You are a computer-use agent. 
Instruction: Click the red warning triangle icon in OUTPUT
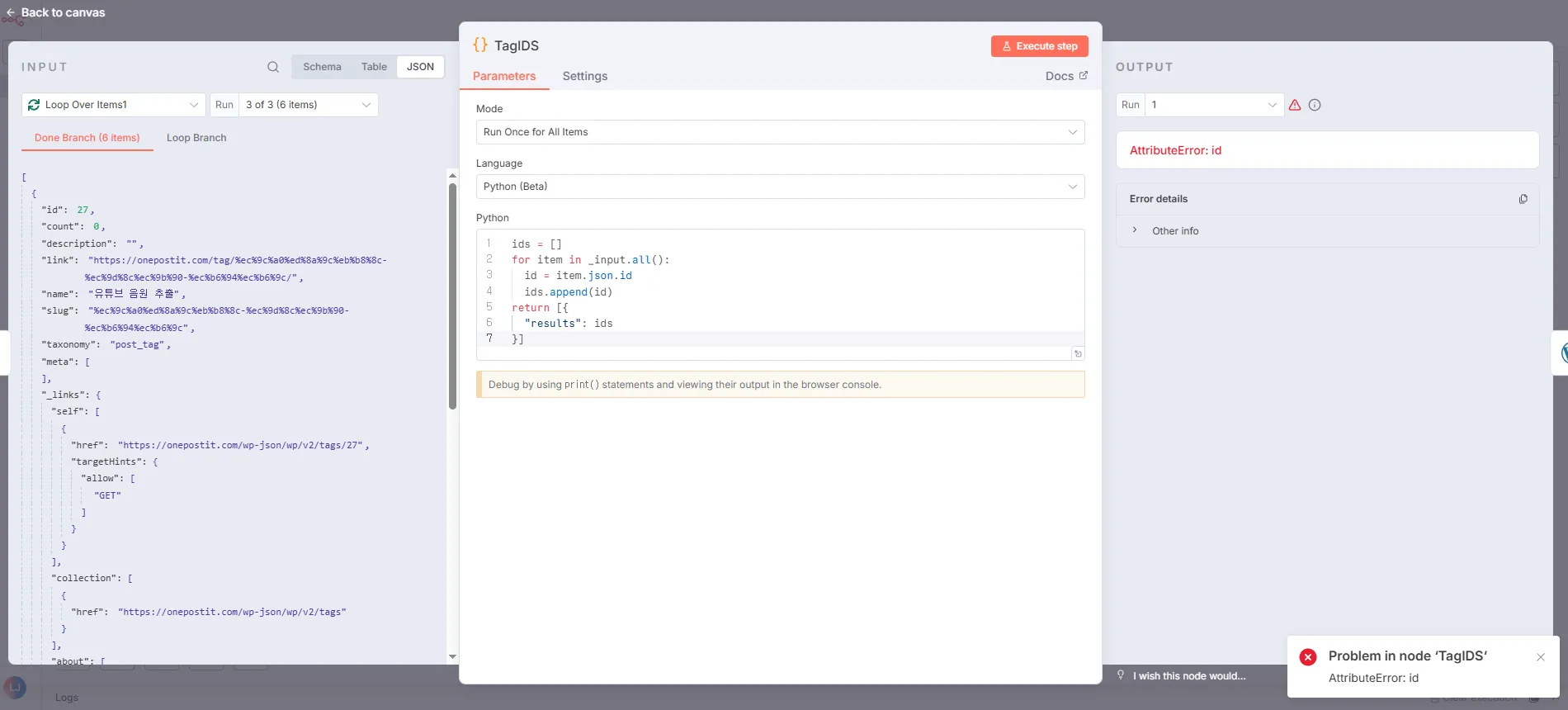click(1295, 105)
